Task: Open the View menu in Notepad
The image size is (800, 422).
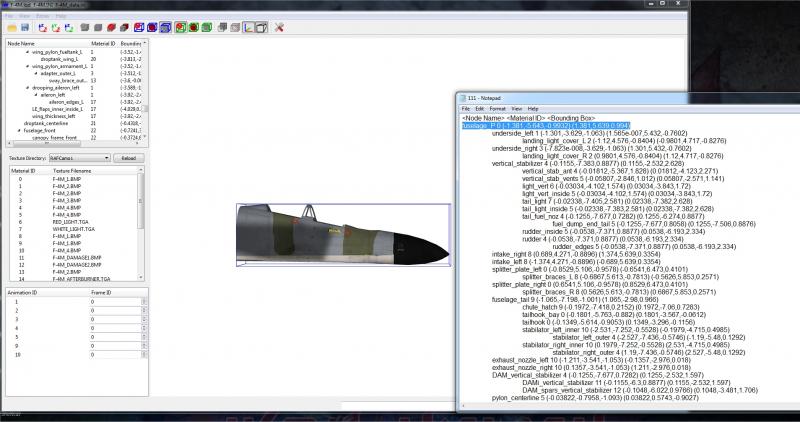Action: [517, 109]
